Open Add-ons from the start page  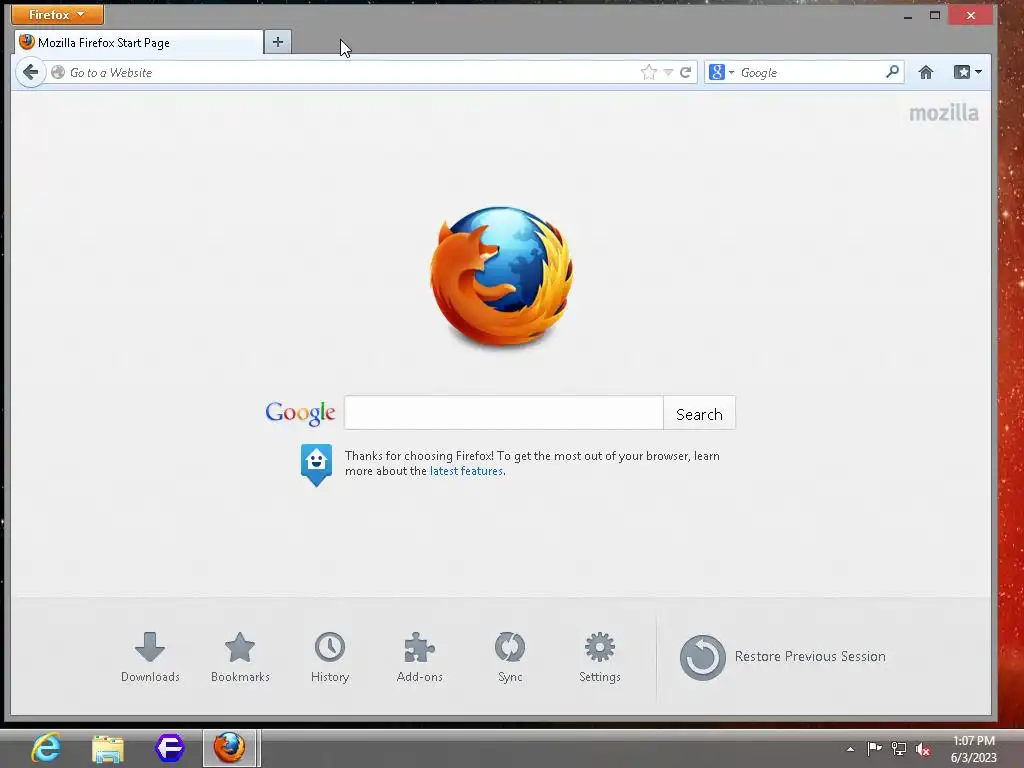click(419, 657)
